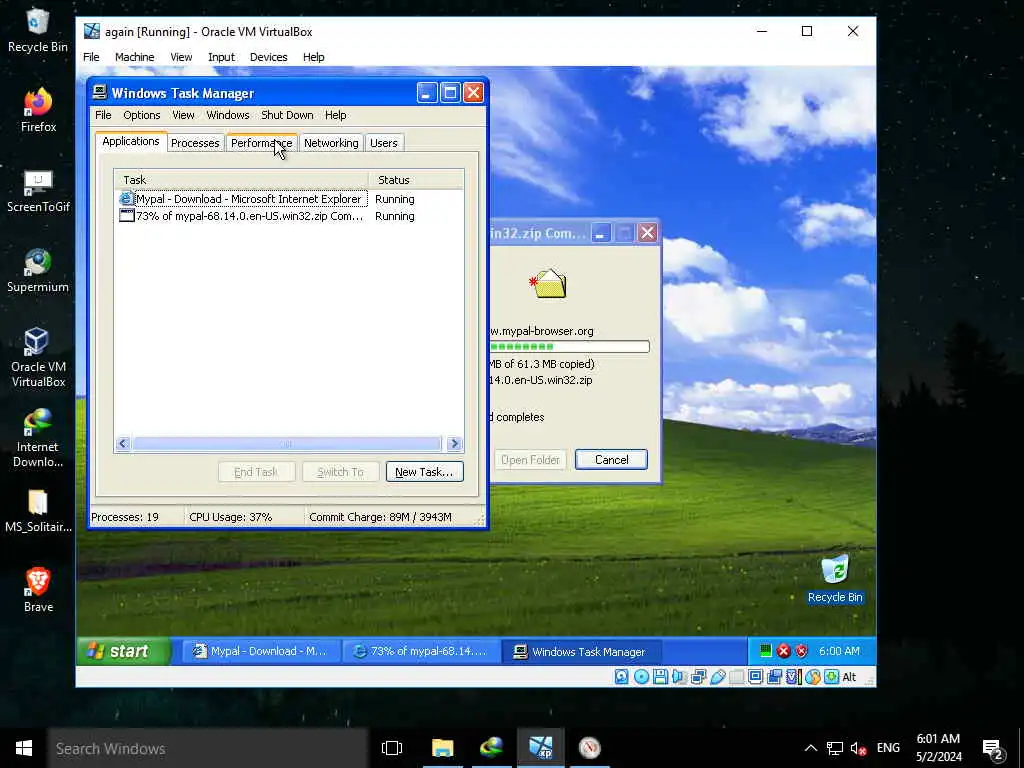Click the New Task... button
This screenshot has height=768, width=1024.
(x=424, y=472)
